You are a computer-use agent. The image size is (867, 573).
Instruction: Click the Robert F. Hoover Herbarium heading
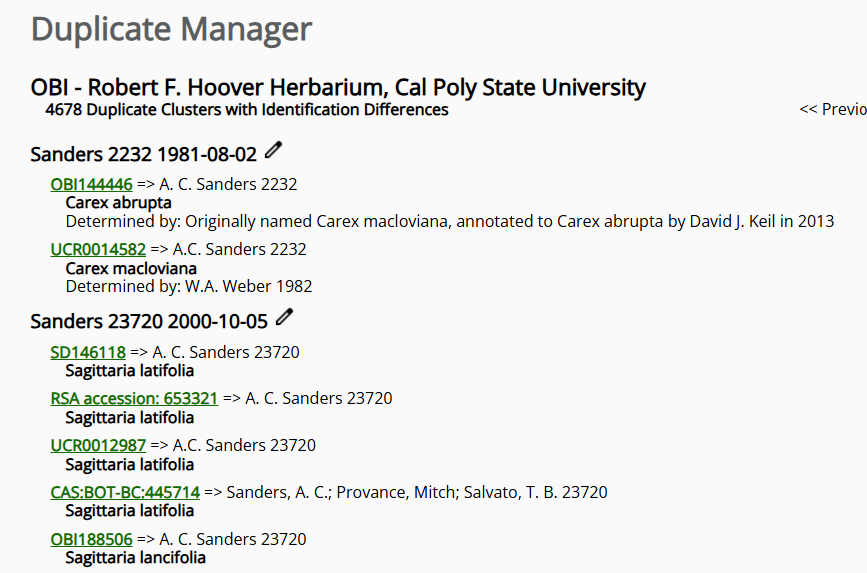pos(338,87)
